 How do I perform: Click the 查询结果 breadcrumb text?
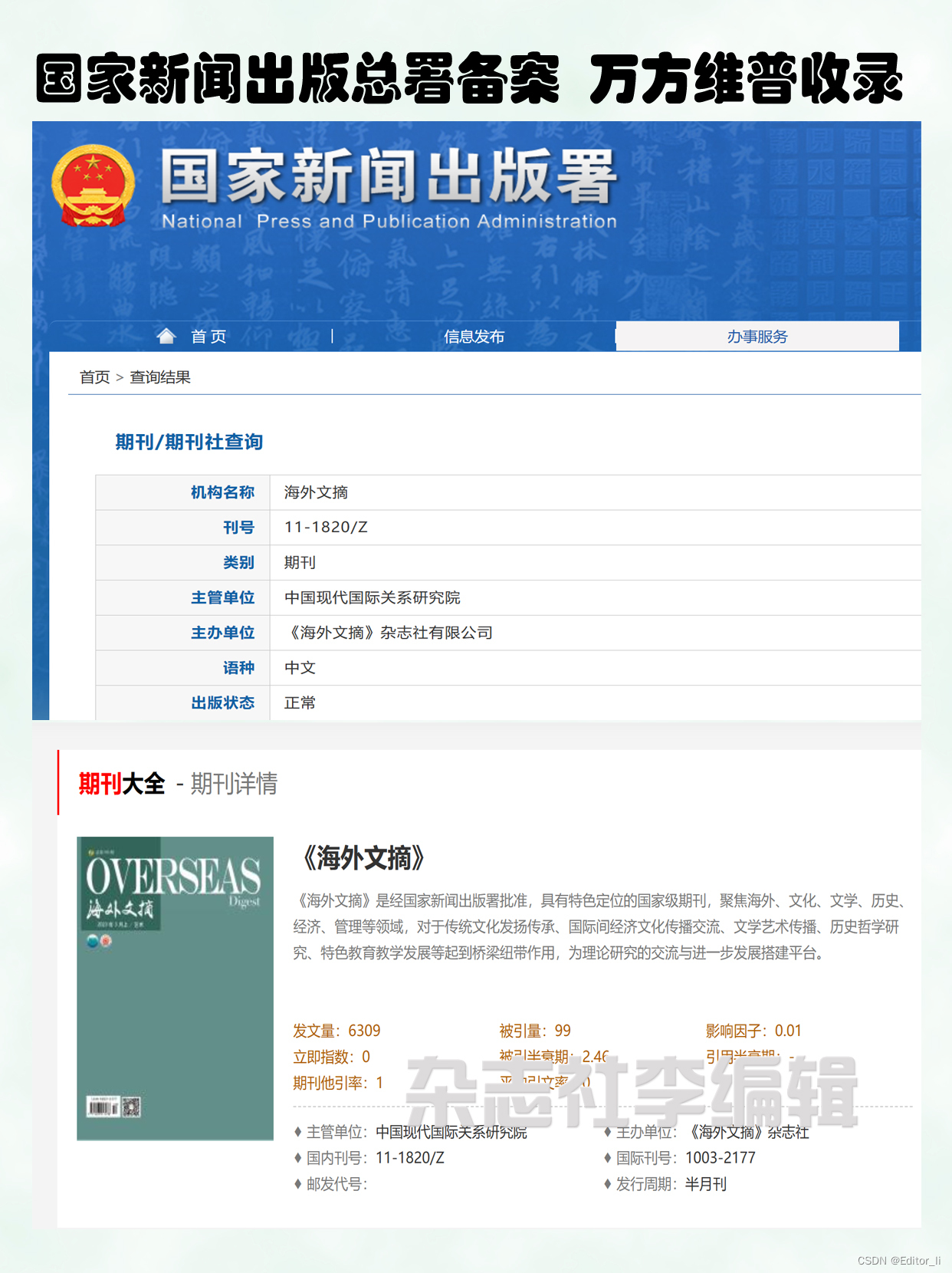pyautogui.click(x=160, y=377)
